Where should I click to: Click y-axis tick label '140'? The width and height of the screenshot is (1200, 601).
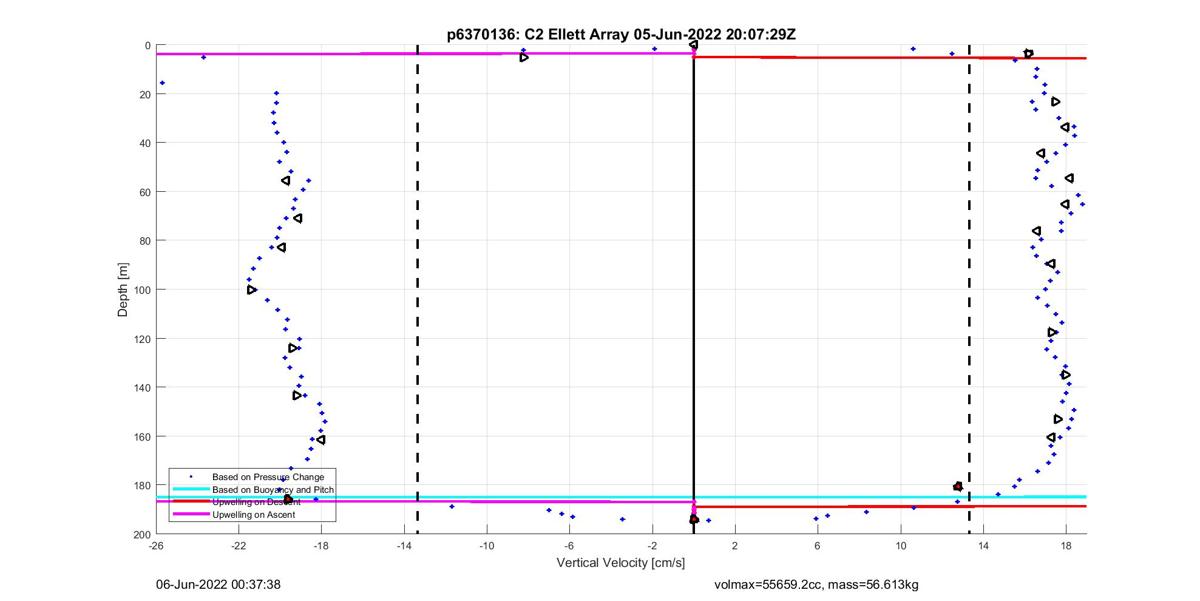(141, 388)
